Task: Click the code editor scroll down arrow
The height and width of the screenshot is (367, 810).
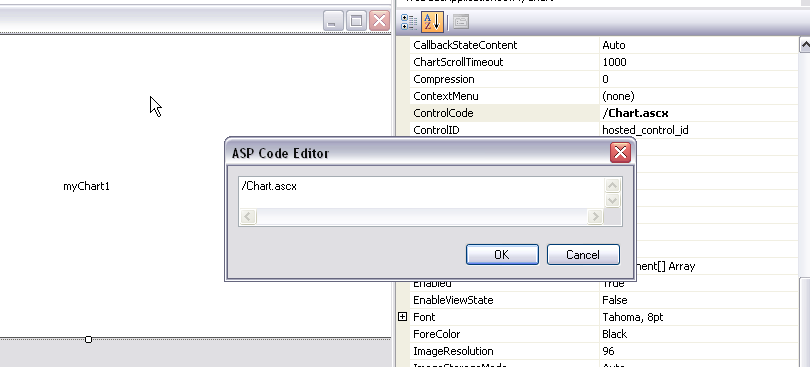Action: pyautogui.click(x=612, y=201)
